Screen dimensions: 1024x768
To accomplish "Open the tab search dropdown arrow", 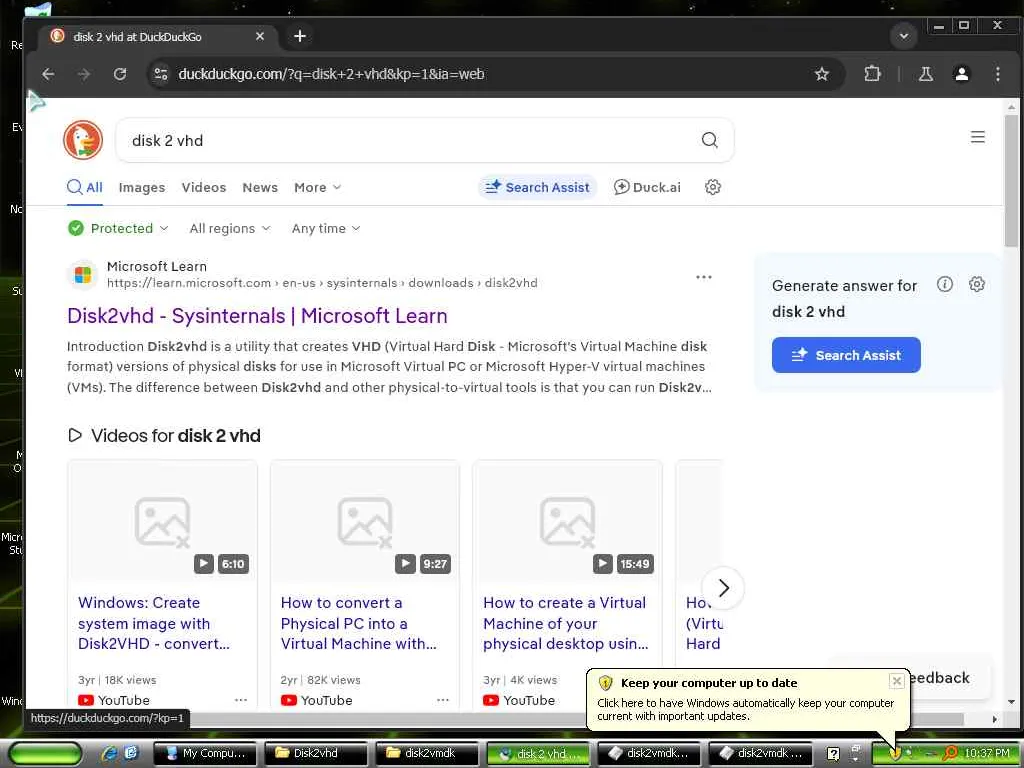I will (904, 36).
